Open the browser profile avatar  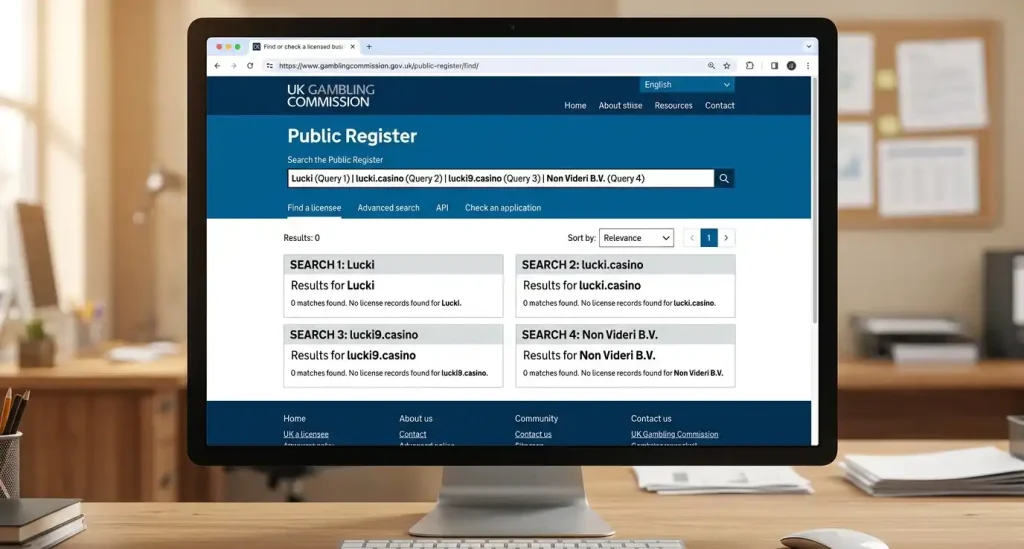791,66
